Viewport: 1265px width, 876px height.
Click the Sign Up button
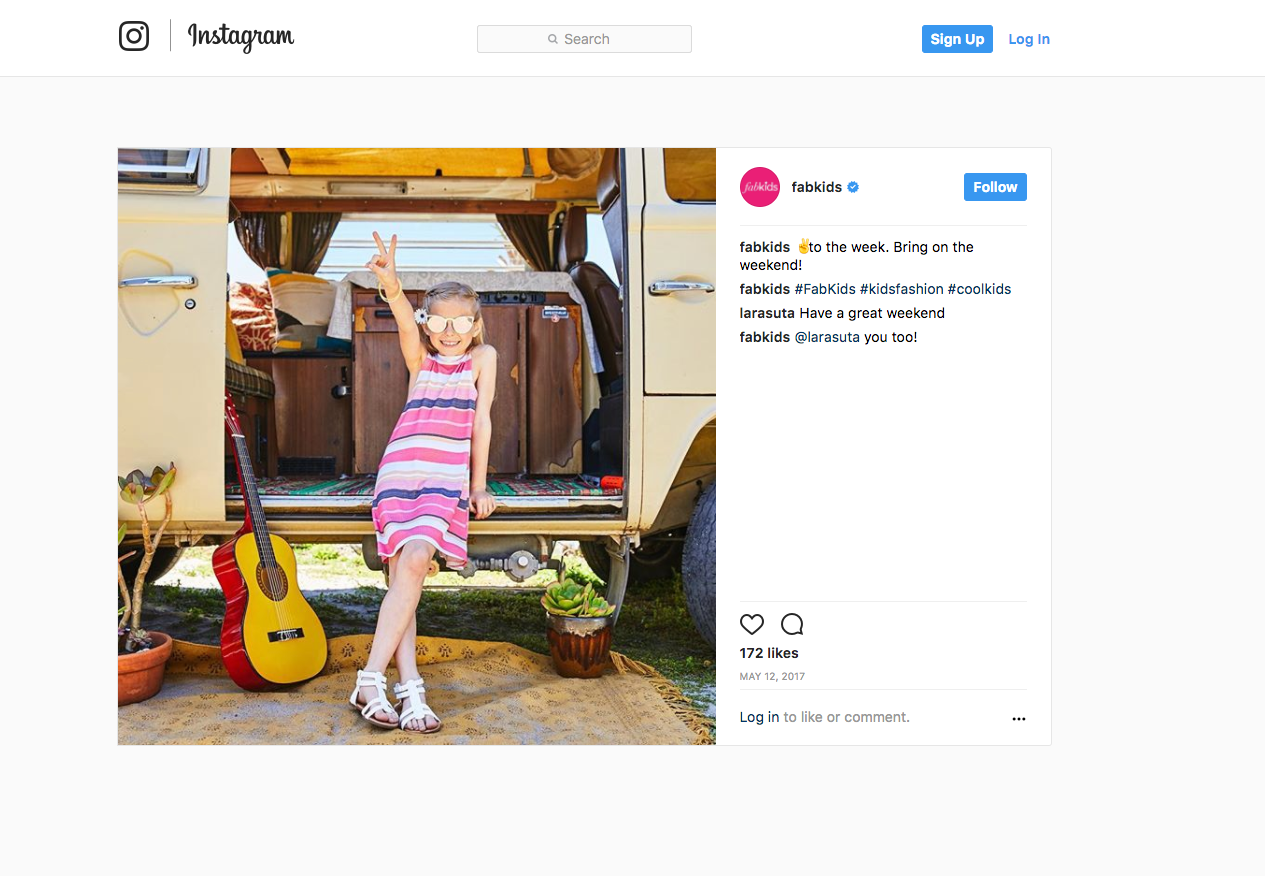coord(957,39)
